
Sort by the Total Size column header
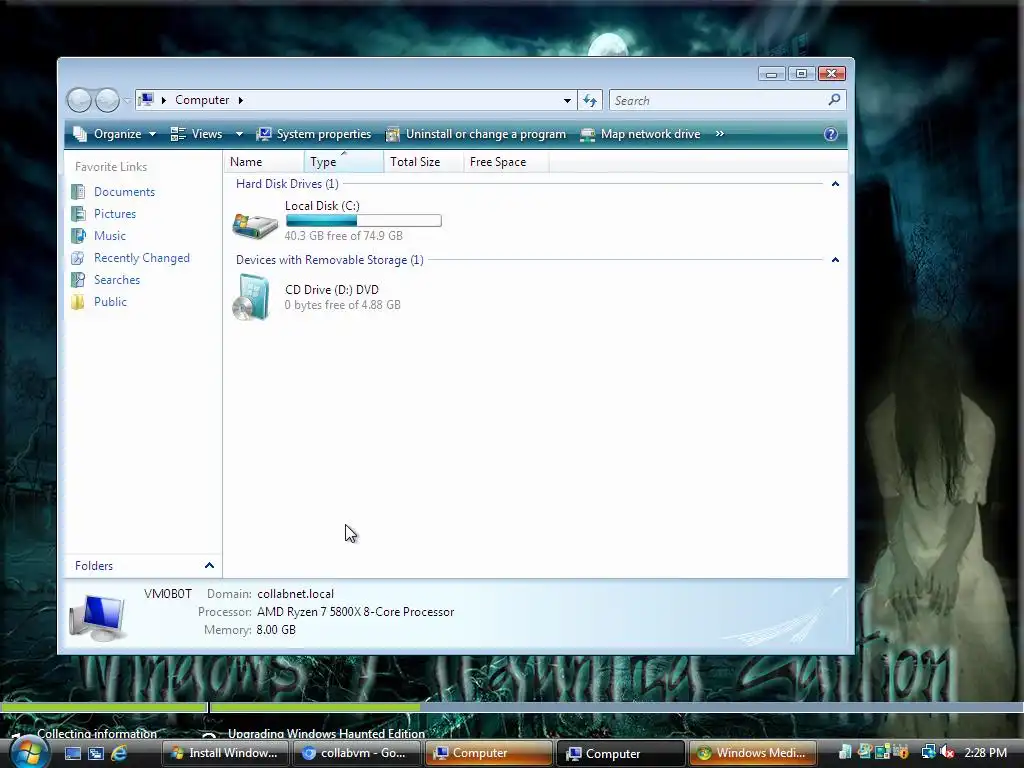(423, 162)
